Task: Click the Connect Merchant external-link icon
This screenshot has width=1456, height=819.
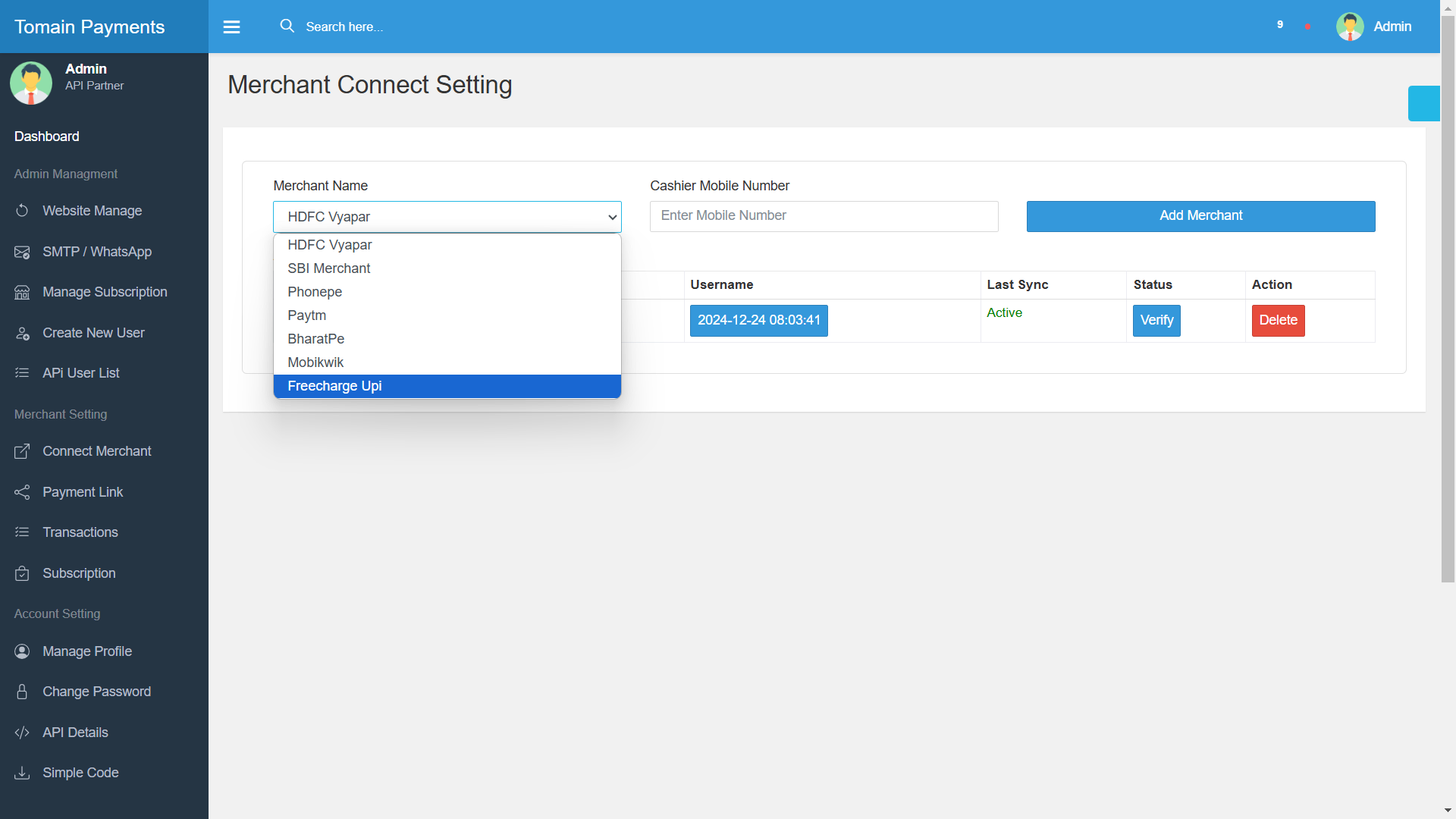Action: coord(22,451)
